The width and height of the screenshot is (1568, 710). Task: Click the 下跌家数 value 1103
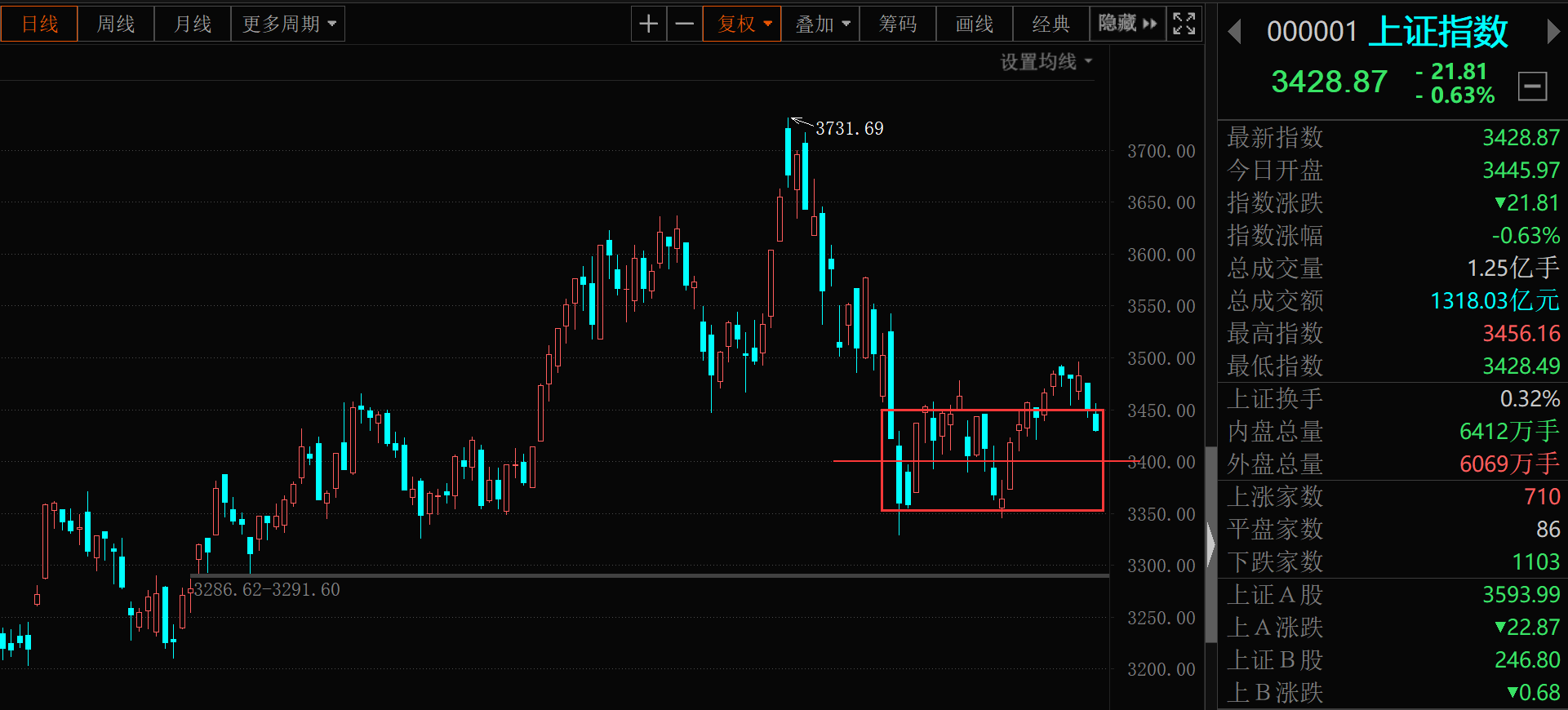(1536, 561)
